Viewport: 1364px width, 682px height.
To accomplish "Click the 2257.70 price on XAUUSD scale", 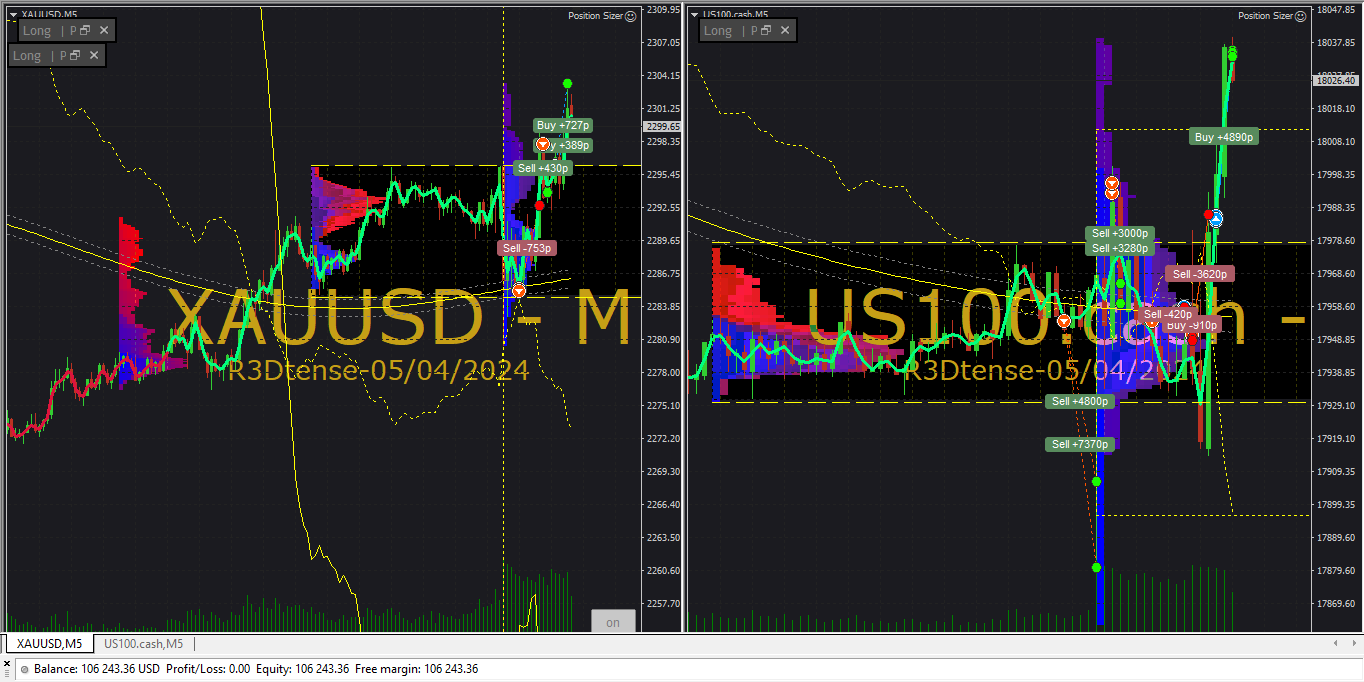I will click(664, 604).
